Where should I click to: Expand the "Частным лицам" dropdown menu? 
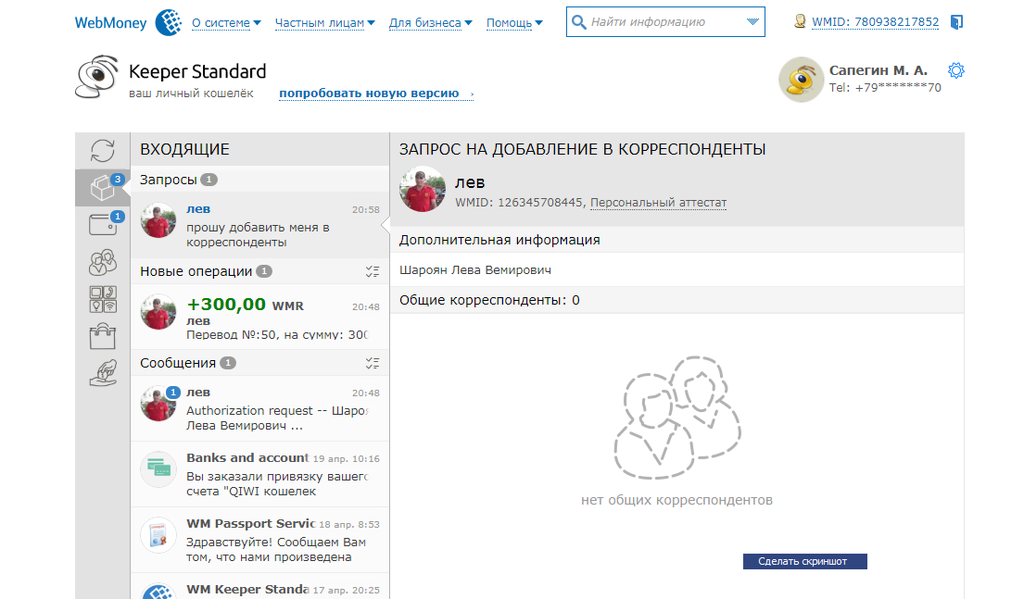pyautogui.click(x=325, y=23)
